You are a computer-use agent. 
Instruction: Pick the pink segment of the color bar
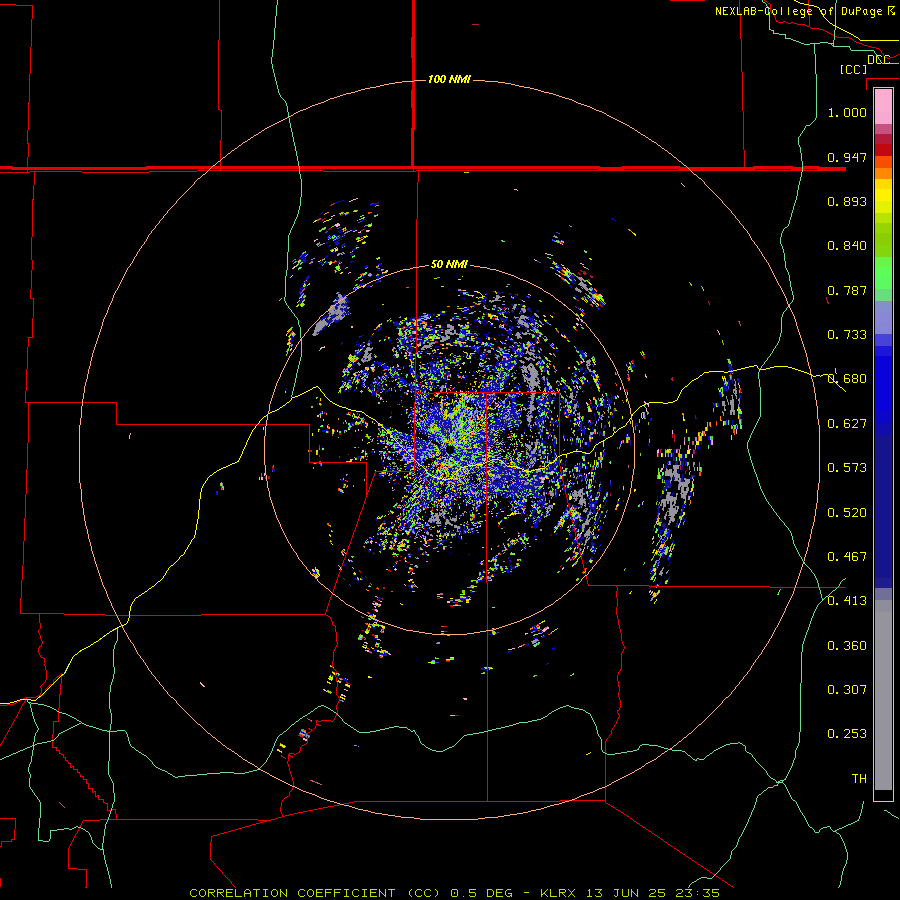[883, 106]
